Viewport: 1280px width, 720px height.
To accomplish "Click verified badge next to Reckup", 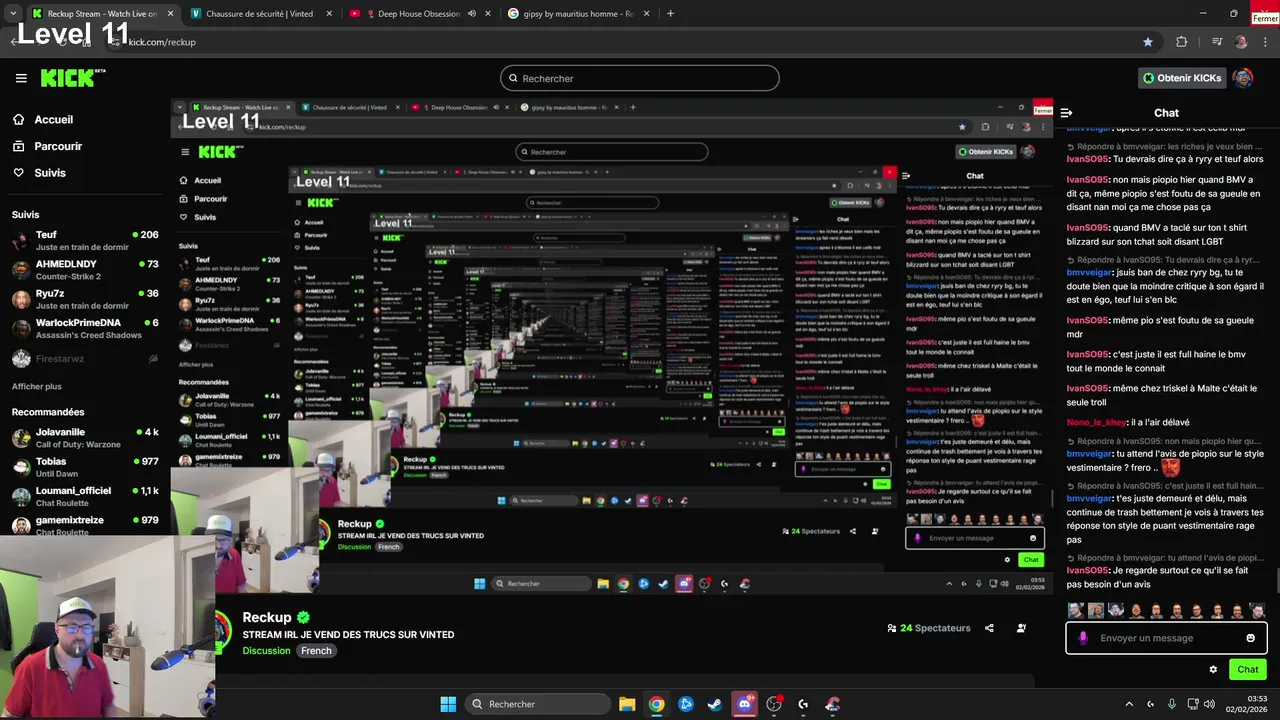I will pyautogui.click(x=303, y=618).
